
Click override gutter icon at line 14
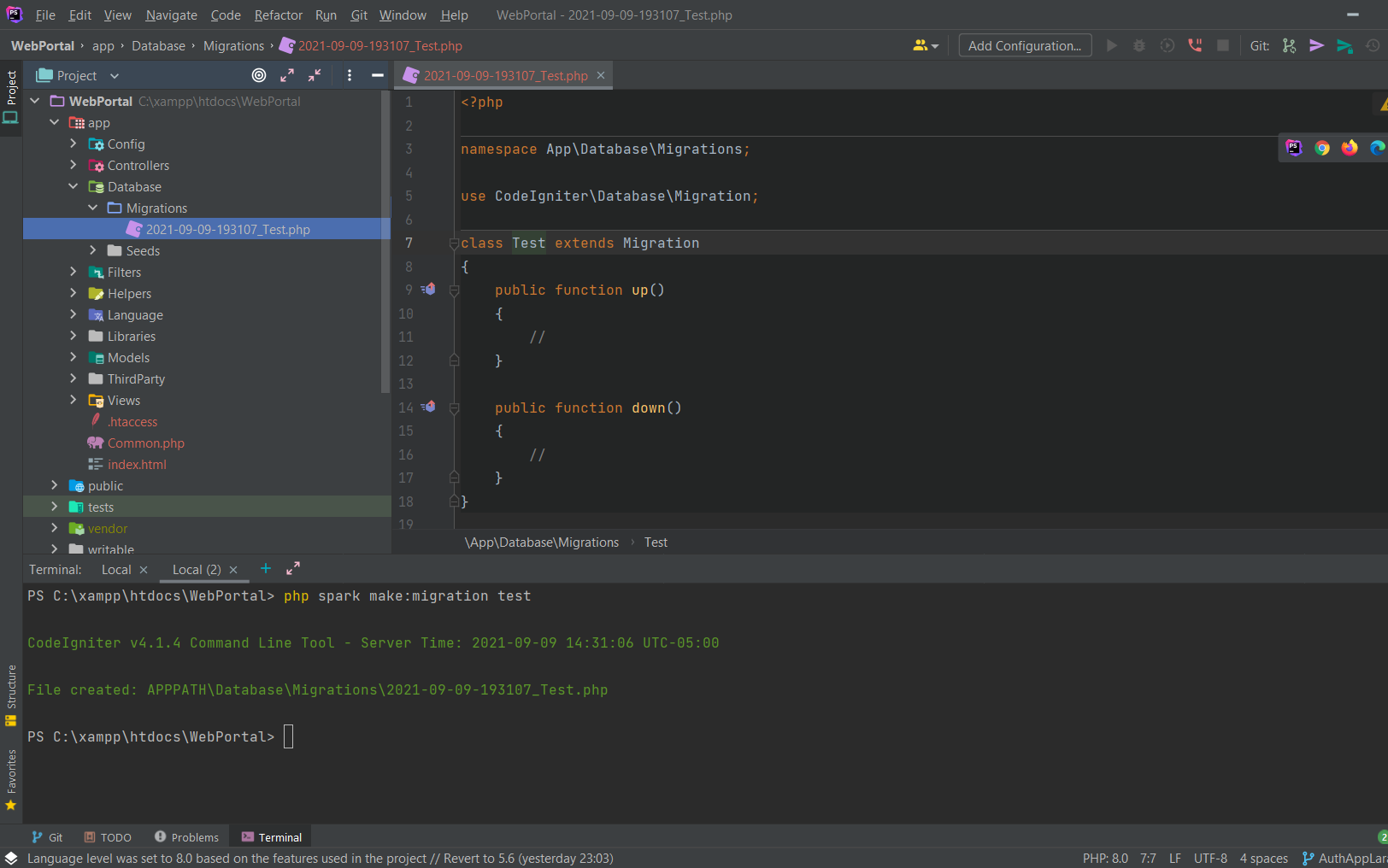[428, 408]
